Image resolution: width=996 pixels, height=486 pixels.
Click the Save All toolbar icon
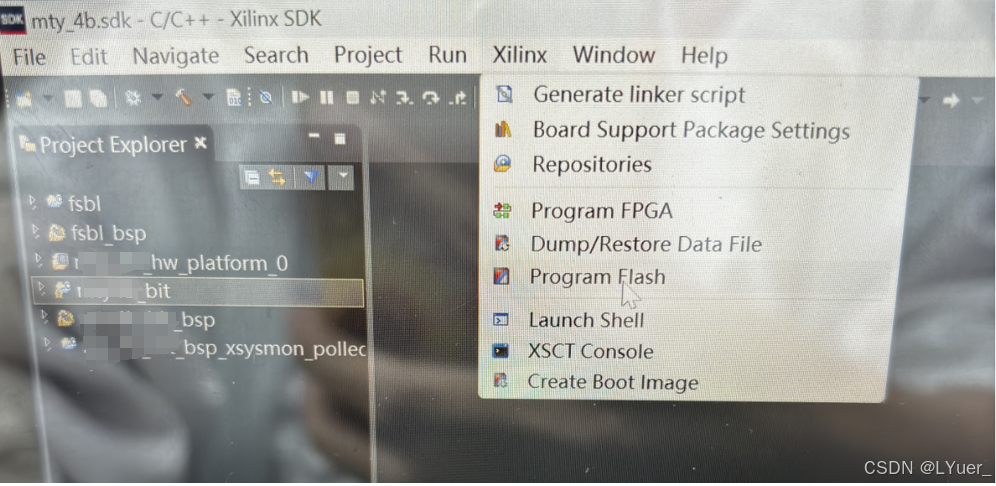tap(98, 98)
